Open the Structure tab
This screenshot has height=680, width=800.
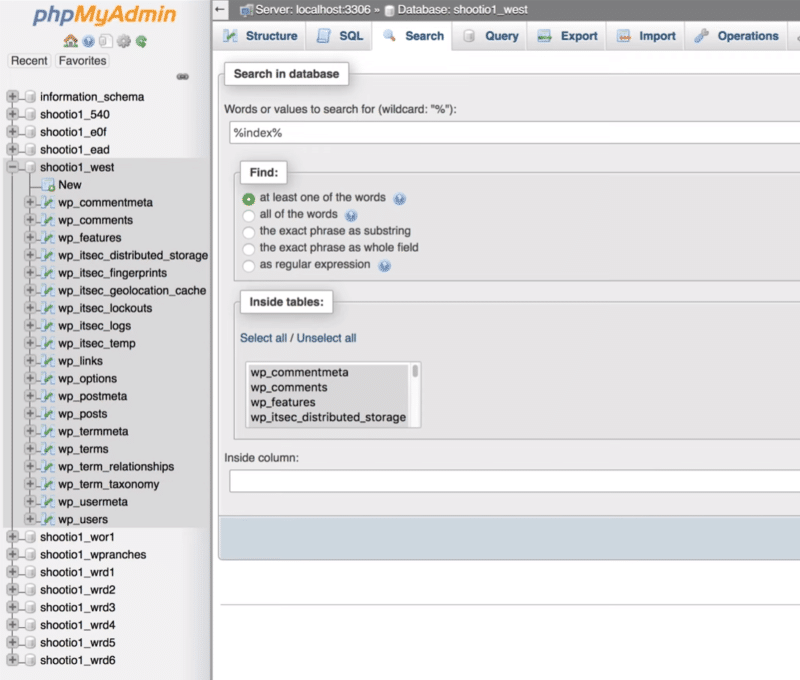tap(260, 36)
